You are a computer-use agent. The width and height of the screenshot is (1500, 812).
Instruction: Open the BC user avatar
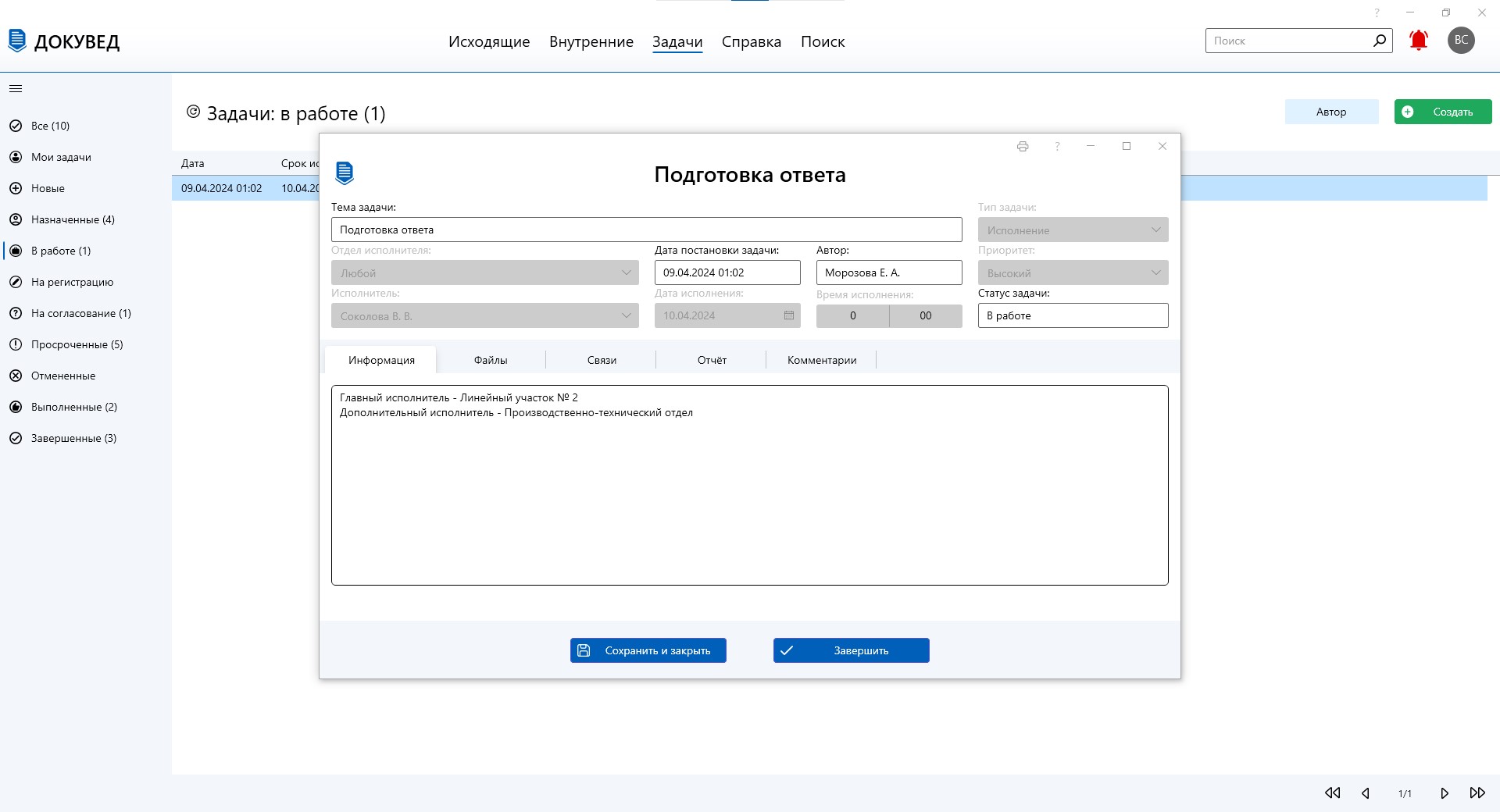pos(1461,41)
